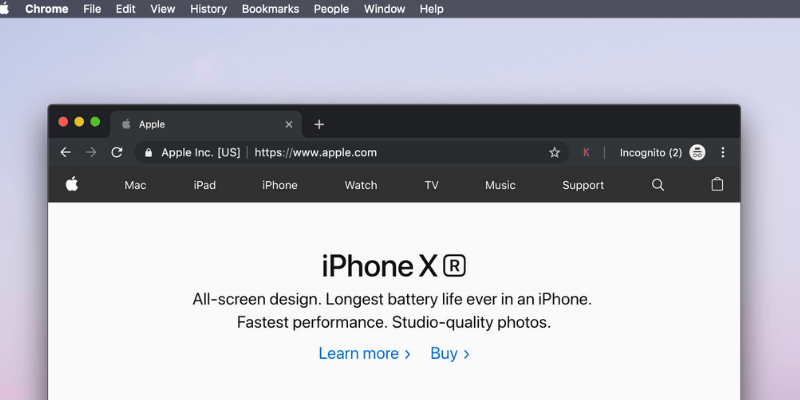
Task: Go to the iPhone section in navbar
Action: pos(280,185)
